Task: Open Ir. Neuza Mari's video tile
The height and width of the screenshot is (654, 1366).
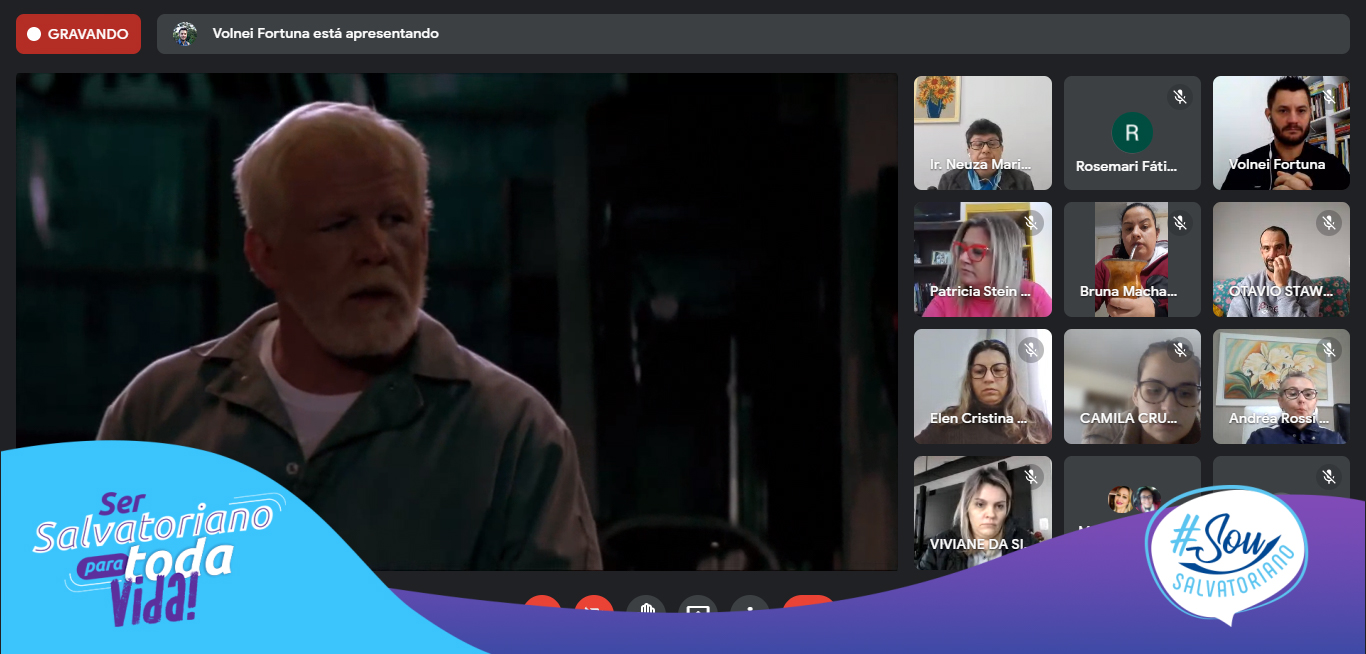Action: (x=983, y=133)
